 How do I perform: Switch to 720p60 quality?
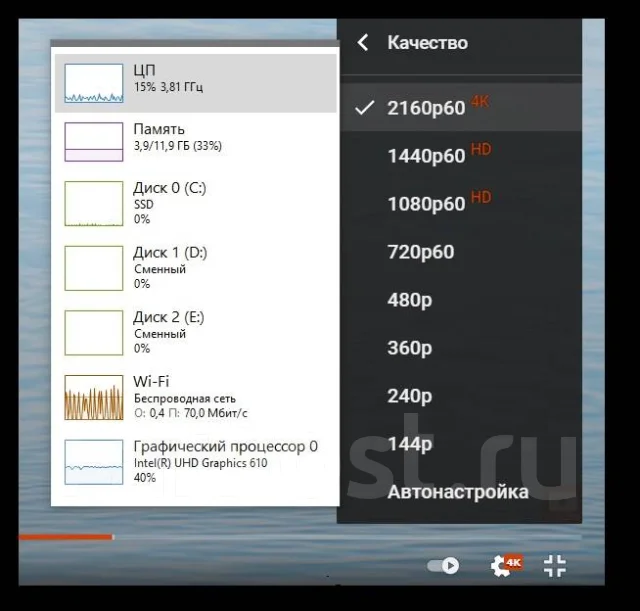coord(461,251)
